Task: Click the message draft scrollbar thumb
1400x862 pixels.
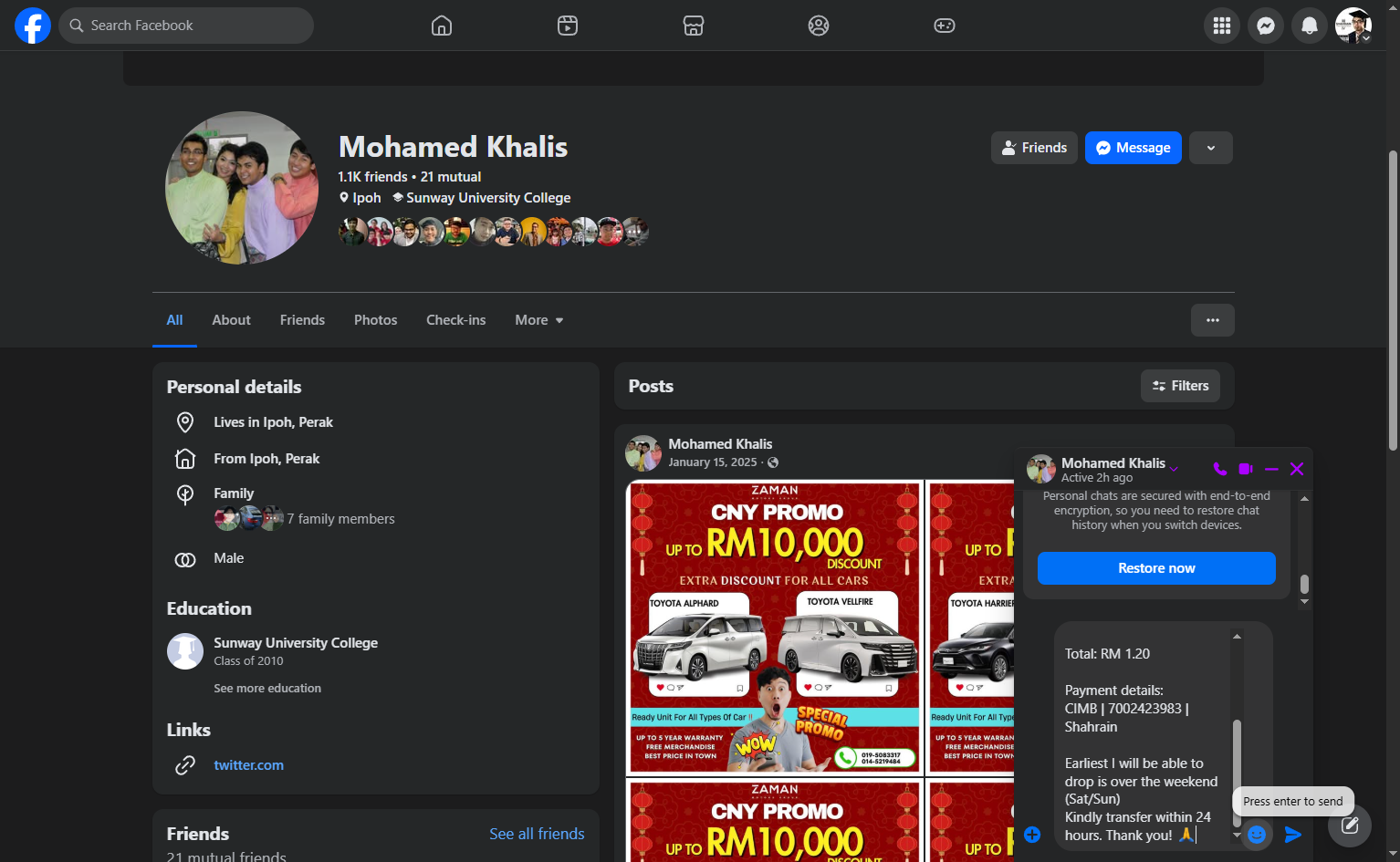Action: pos(1237,771)
